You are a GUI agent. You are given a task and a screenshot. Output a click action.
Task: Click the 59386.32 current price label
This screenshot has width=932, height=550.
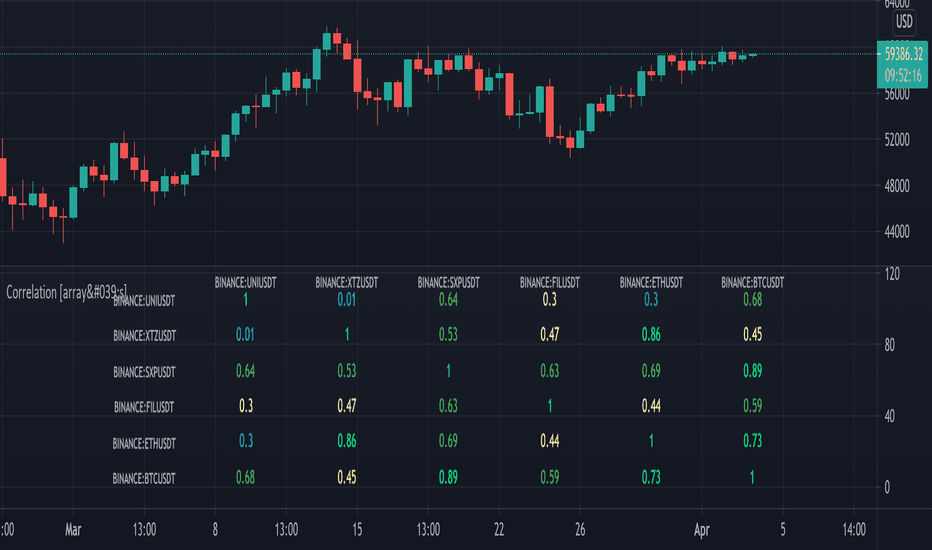(903, 54)
